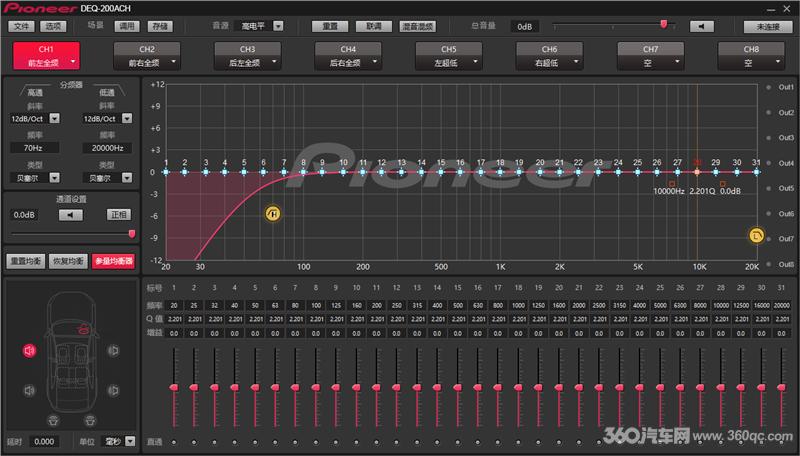Toggle bypass (直通) for band 10

pos(356,442)
